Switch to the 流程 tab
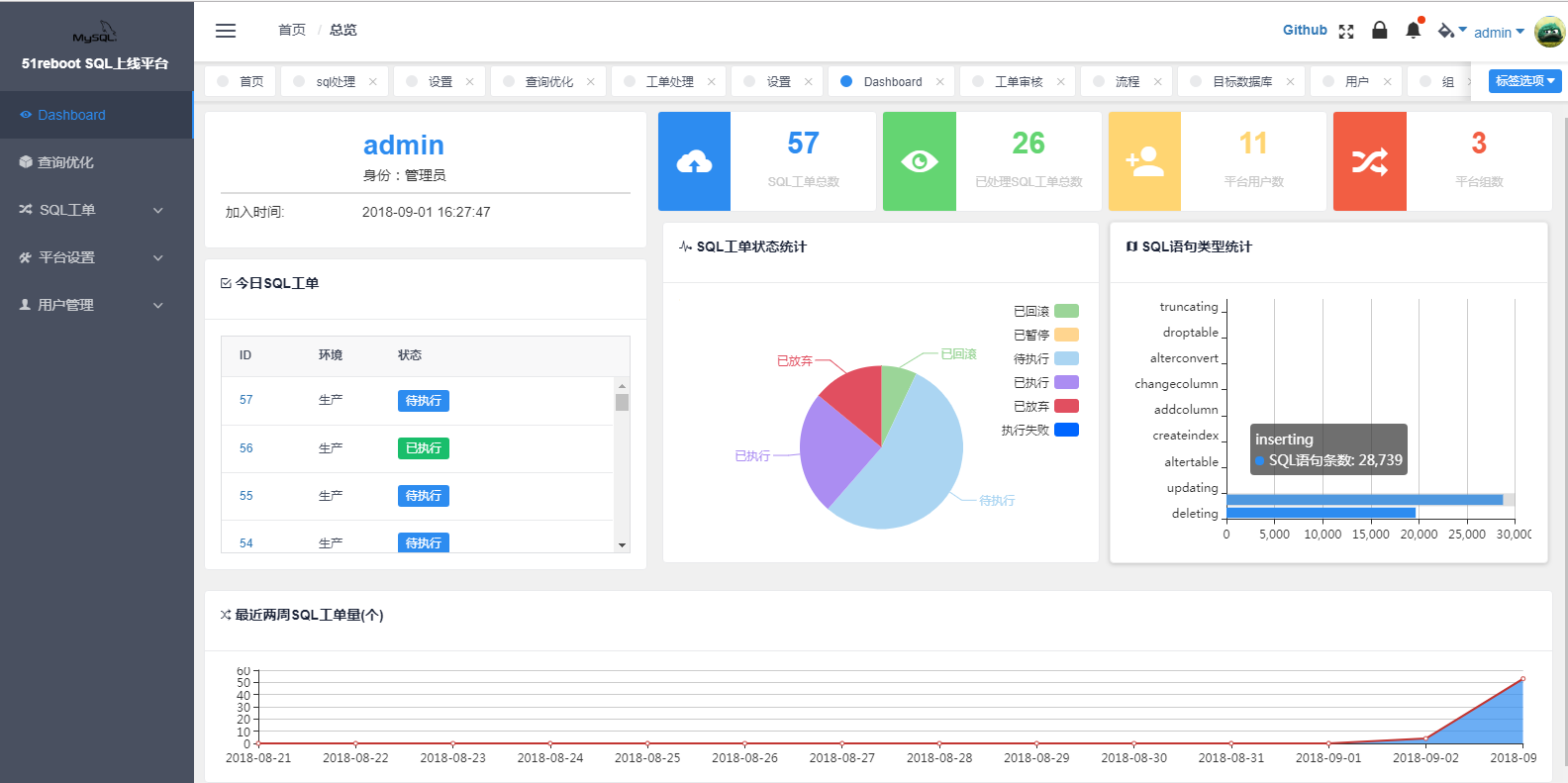This screenshot has width=1568, height=783. (1127, 82)
